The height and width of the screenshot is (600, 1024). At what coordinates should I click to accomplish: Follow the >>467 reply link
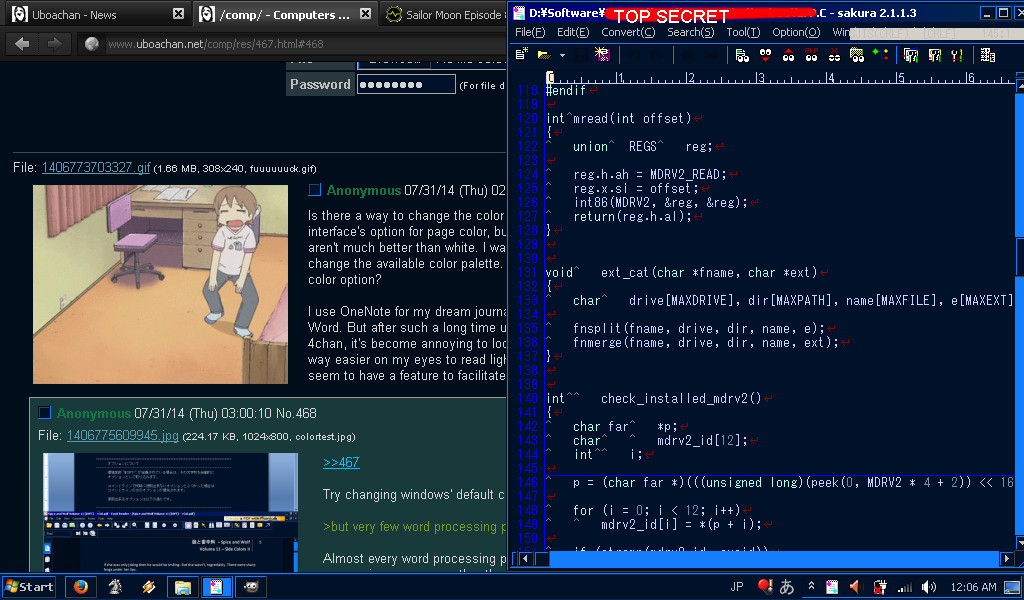(x=341, y=462)
